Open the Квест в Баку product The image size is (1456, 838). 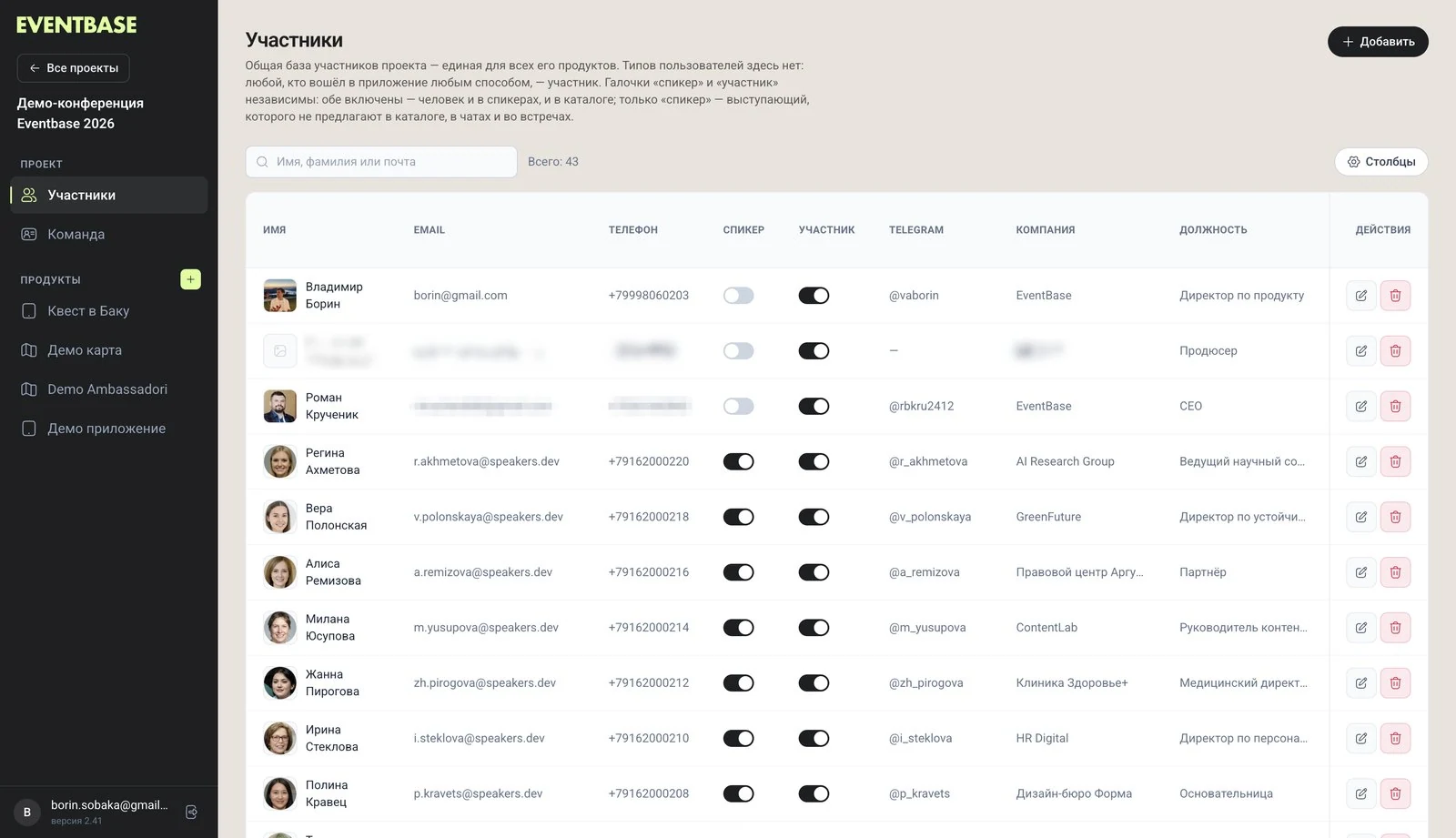point(109,311)
